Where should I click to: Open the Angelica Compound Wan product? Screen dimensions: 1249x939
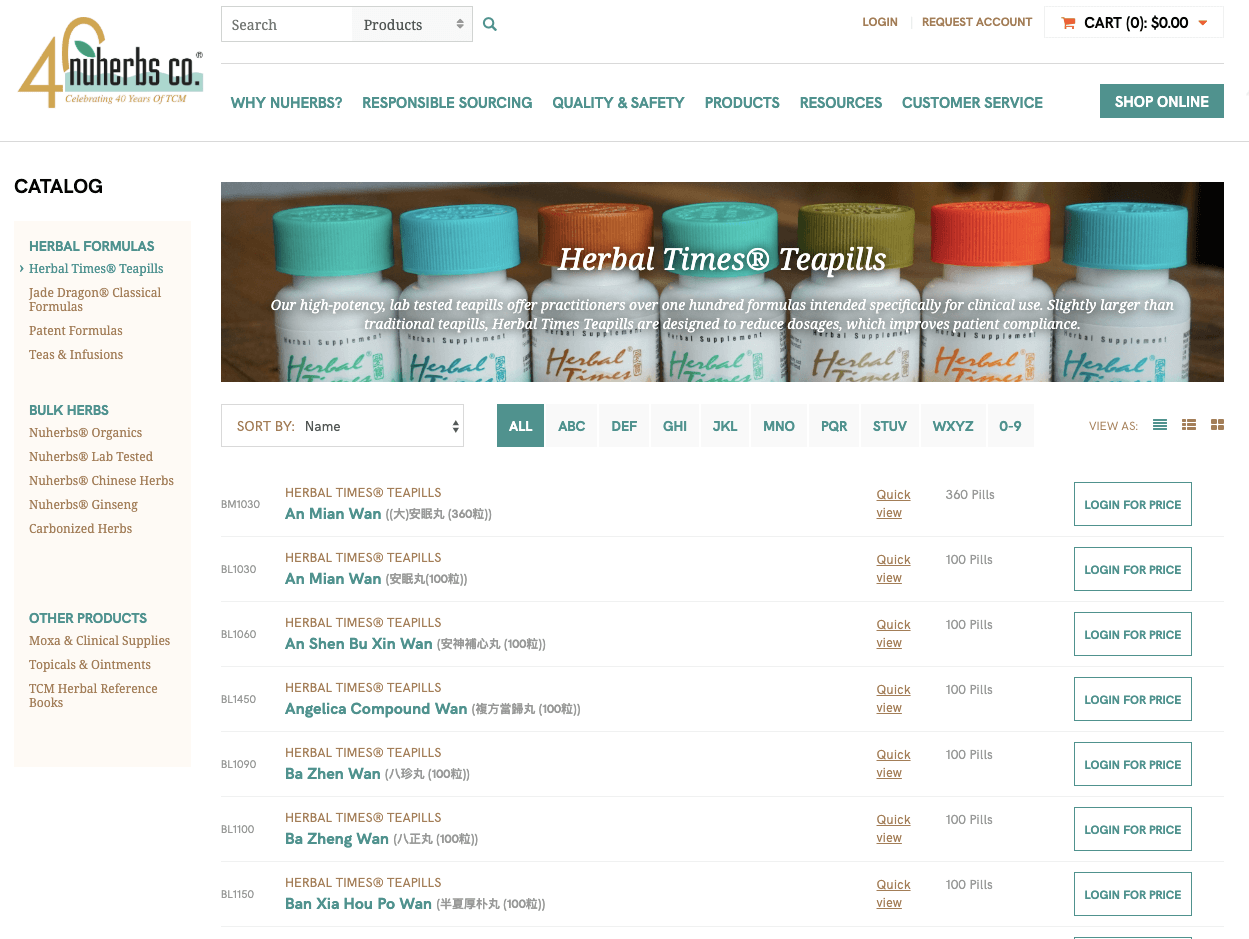[376, 709]
